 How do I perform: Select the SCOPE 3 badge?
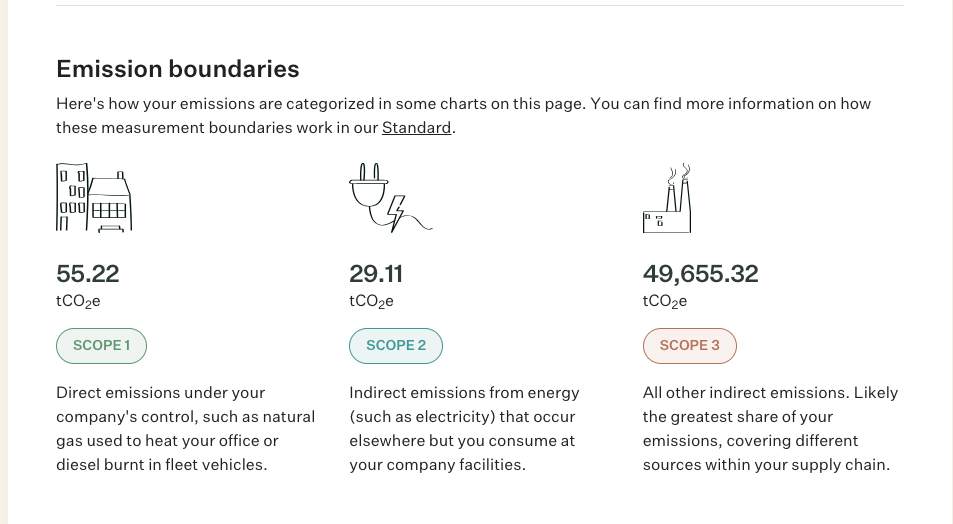point(690,346)
